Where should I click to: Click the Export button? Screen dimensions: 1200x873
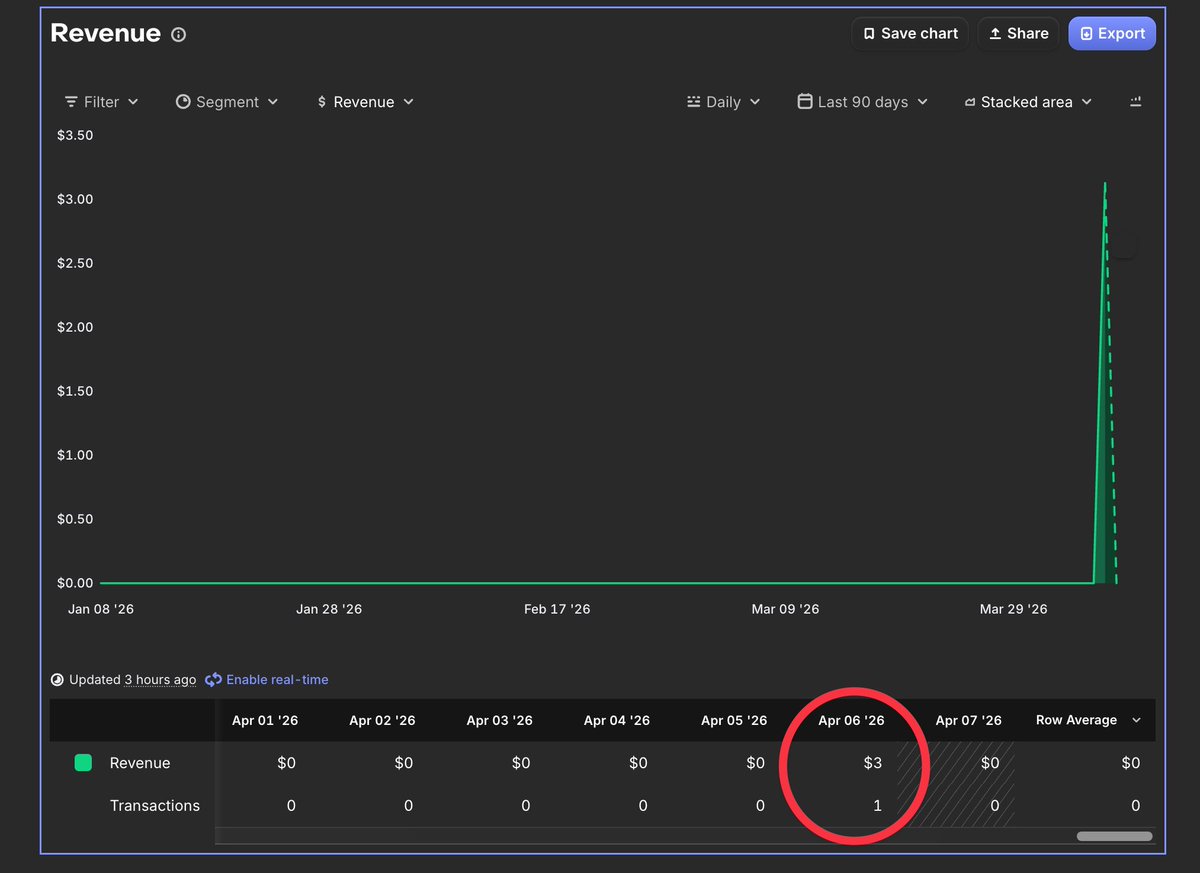1112,33
